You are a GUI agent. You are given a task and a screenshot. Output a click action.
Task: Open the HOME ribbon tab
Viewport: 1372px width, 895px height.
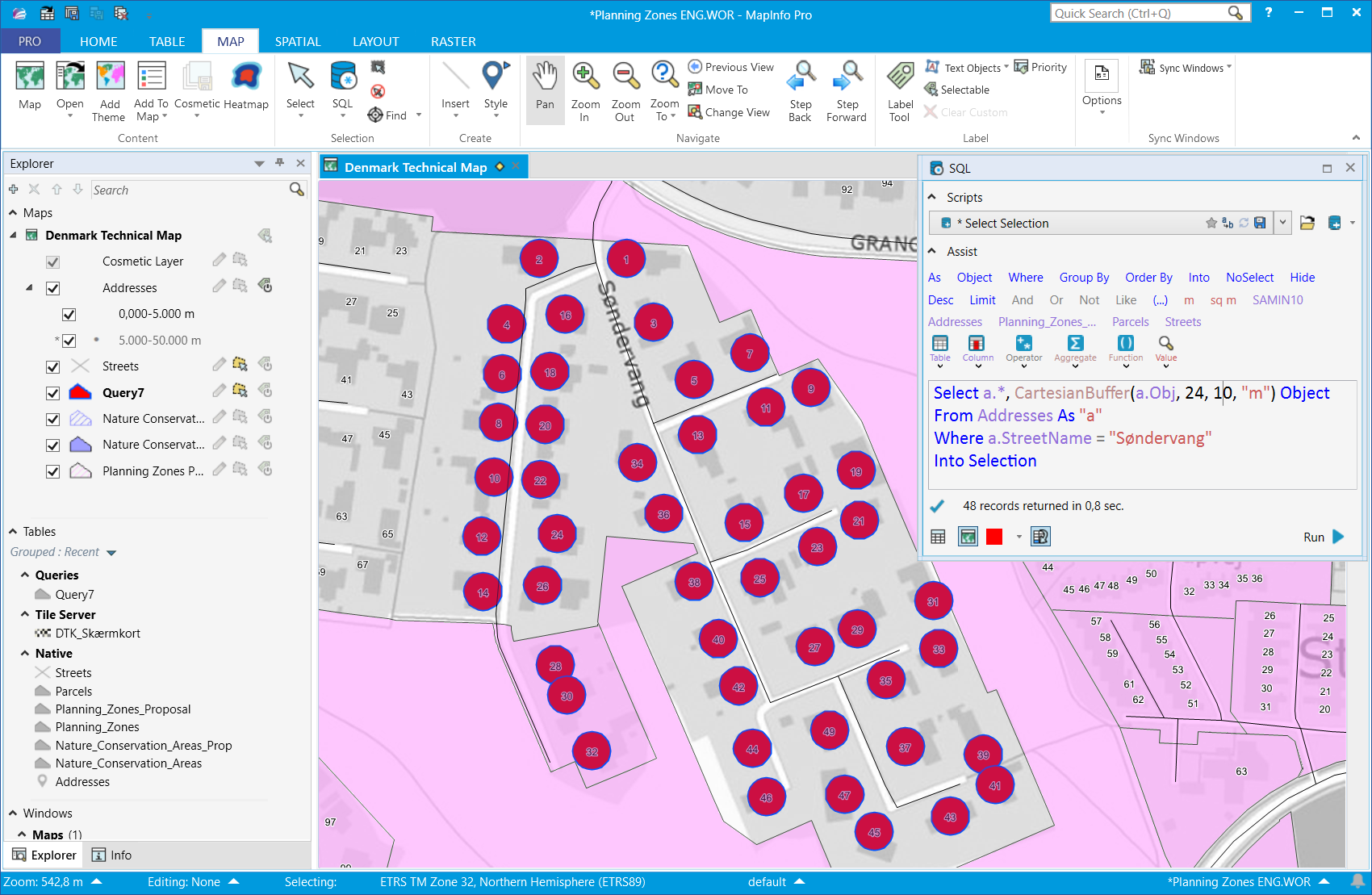pos(98,41)
